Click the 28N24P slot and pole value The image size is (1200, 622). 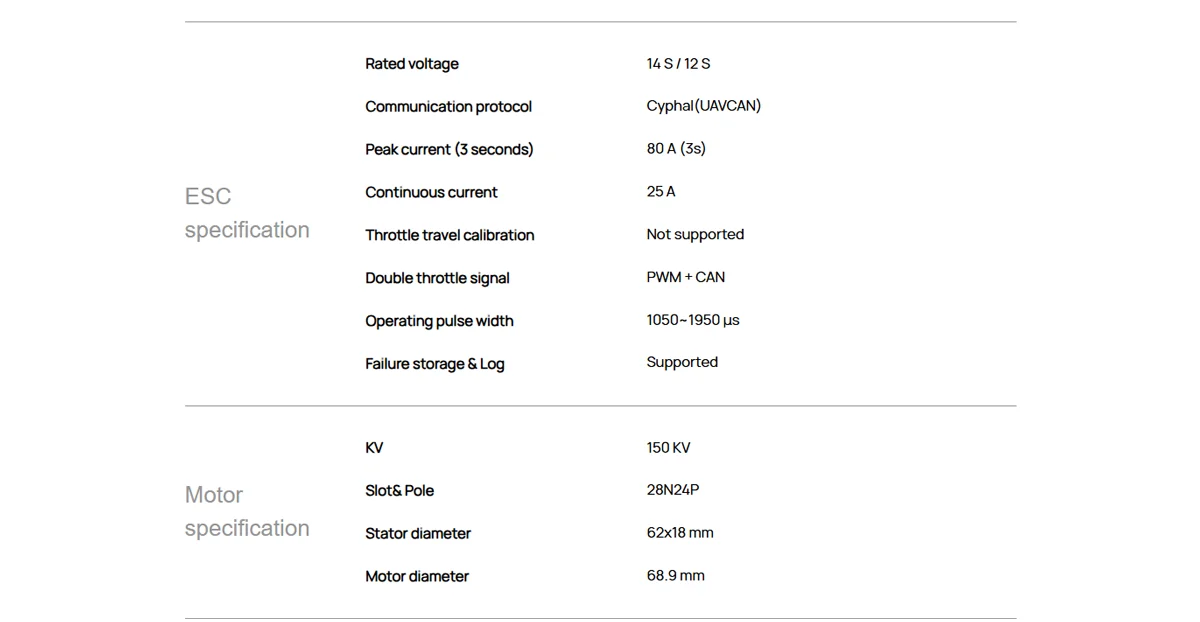pyautogui.click(x=673, y=490)
